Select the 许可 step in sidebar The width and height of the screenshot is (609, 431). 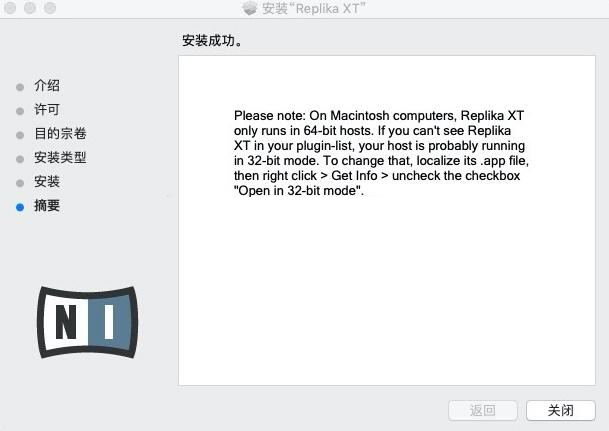pyautogui.click(x=47, y=109)
